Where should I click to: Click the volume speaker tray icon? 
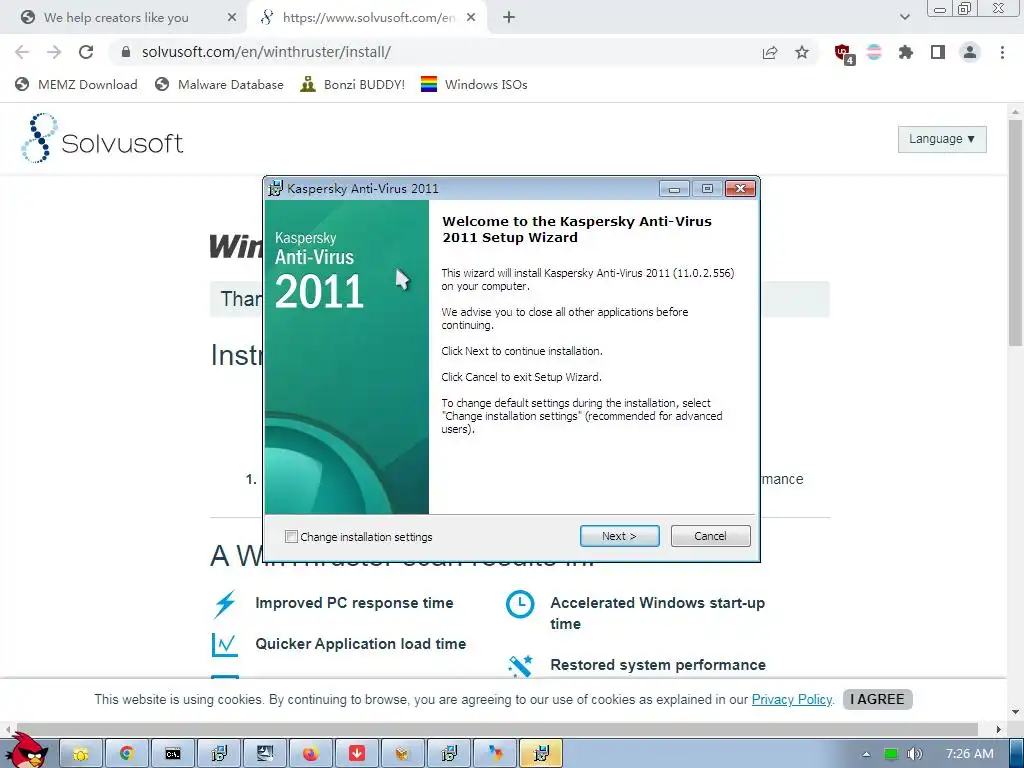(x=915, y=754)
